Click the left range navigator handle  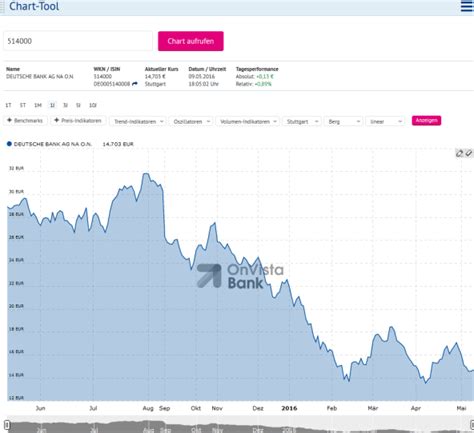click(x=7, y=425)
